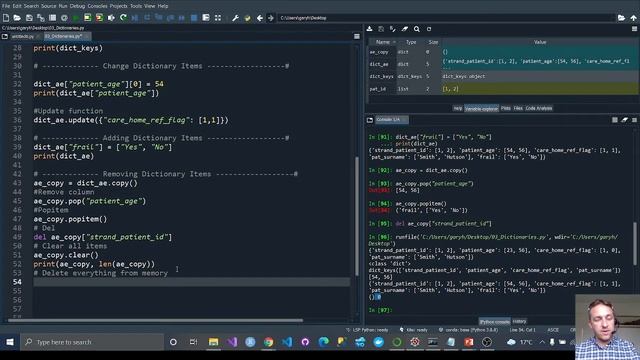Image resolution: width=640 pixels, height=360 pixels.
Task: Select the IPython console tab
Action: point(494,321)
